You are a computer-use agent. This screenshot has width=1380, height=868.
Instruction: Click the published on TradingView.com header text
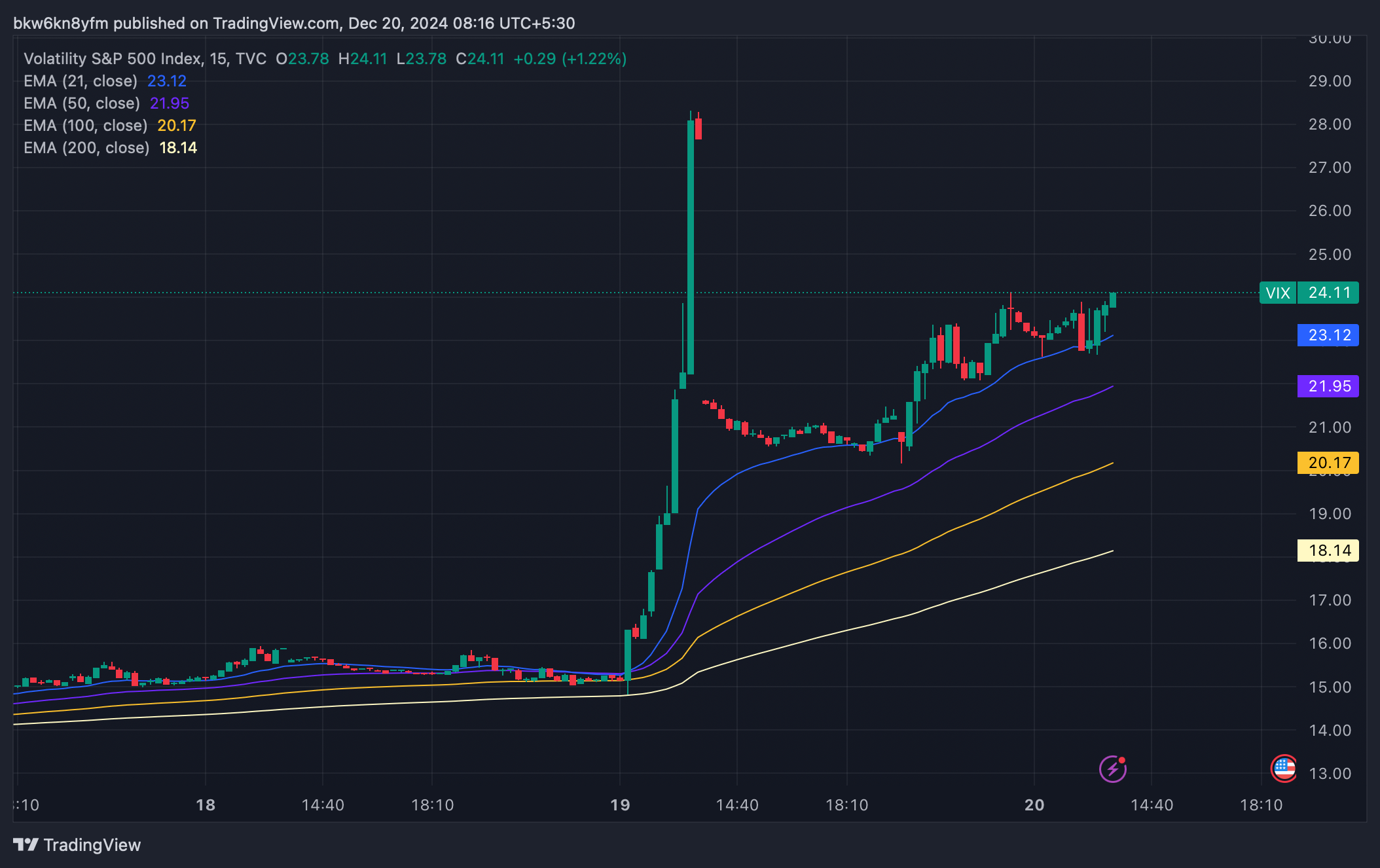[227, 24]
